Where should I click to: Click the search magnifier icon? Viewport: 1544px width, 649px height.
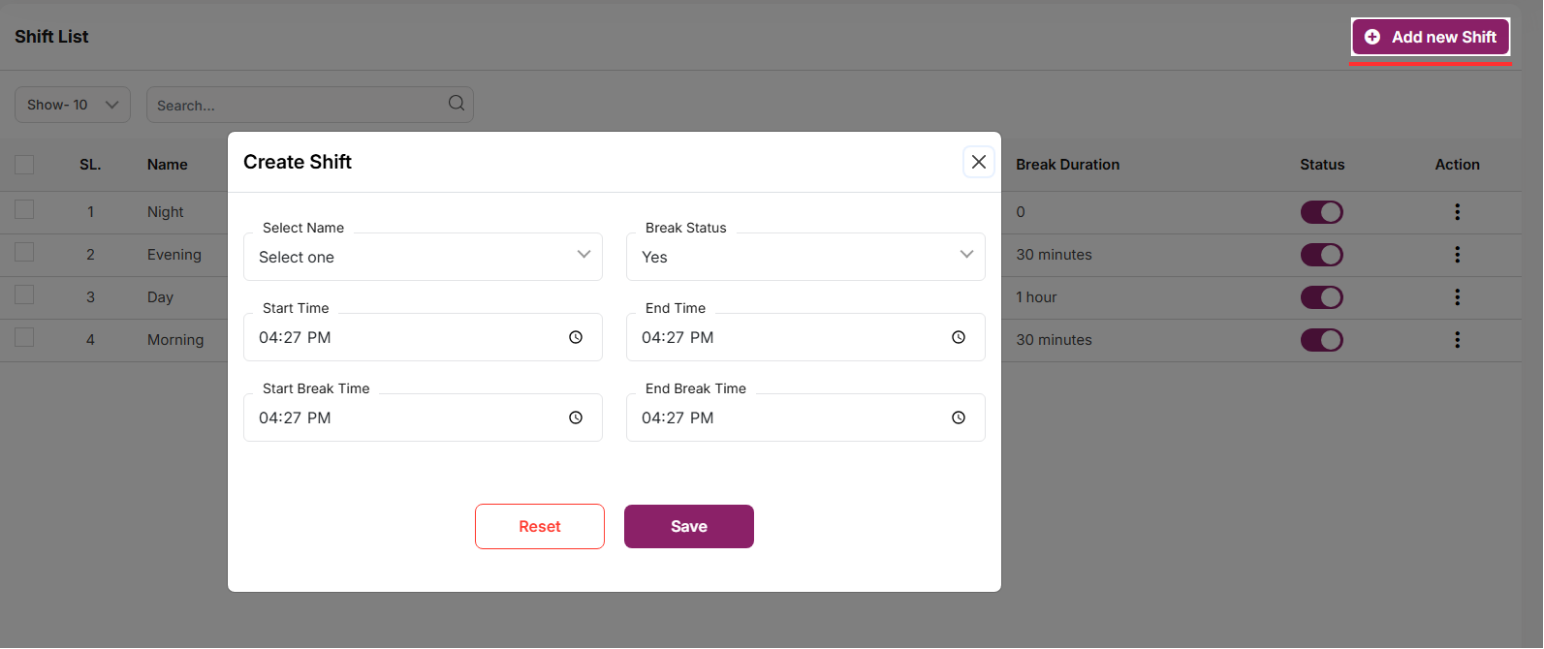coord(456,104)
